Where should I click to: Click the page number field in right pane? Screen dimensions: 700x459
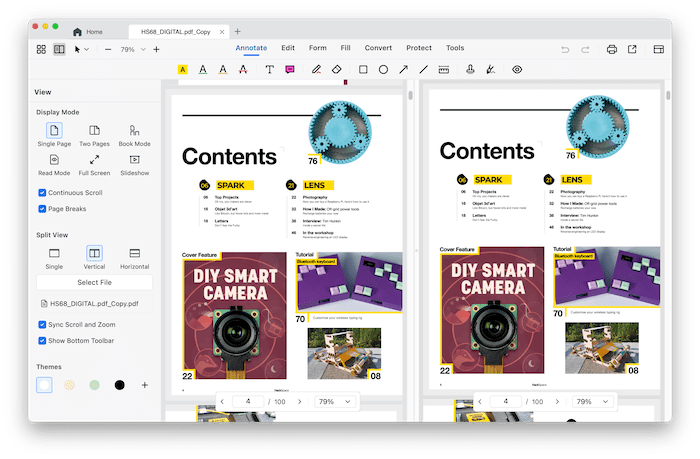coord(506,401)
